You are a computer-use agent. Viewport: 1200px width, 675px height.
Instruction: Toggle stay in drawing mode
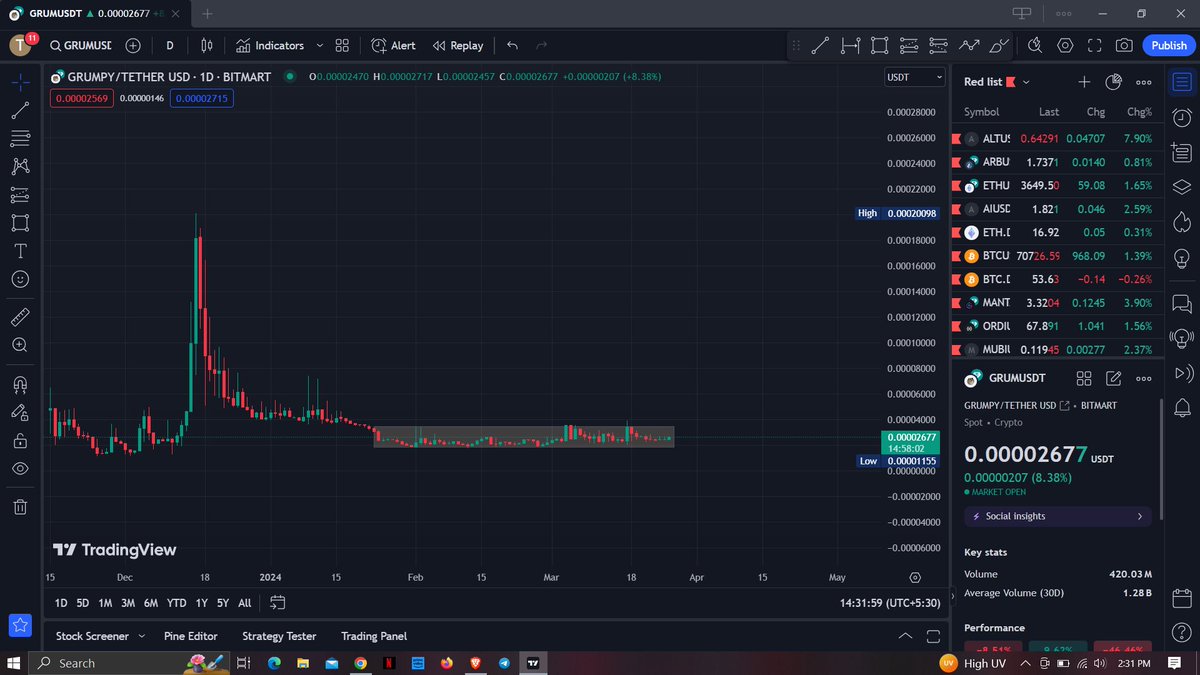[x=20, y=412]
